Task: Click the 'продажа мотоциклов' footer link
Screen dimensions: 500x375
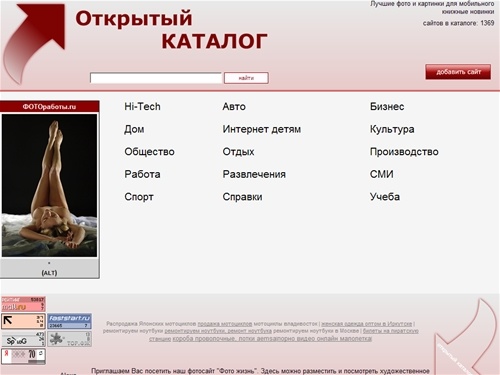Action: (x=225, y=324)
